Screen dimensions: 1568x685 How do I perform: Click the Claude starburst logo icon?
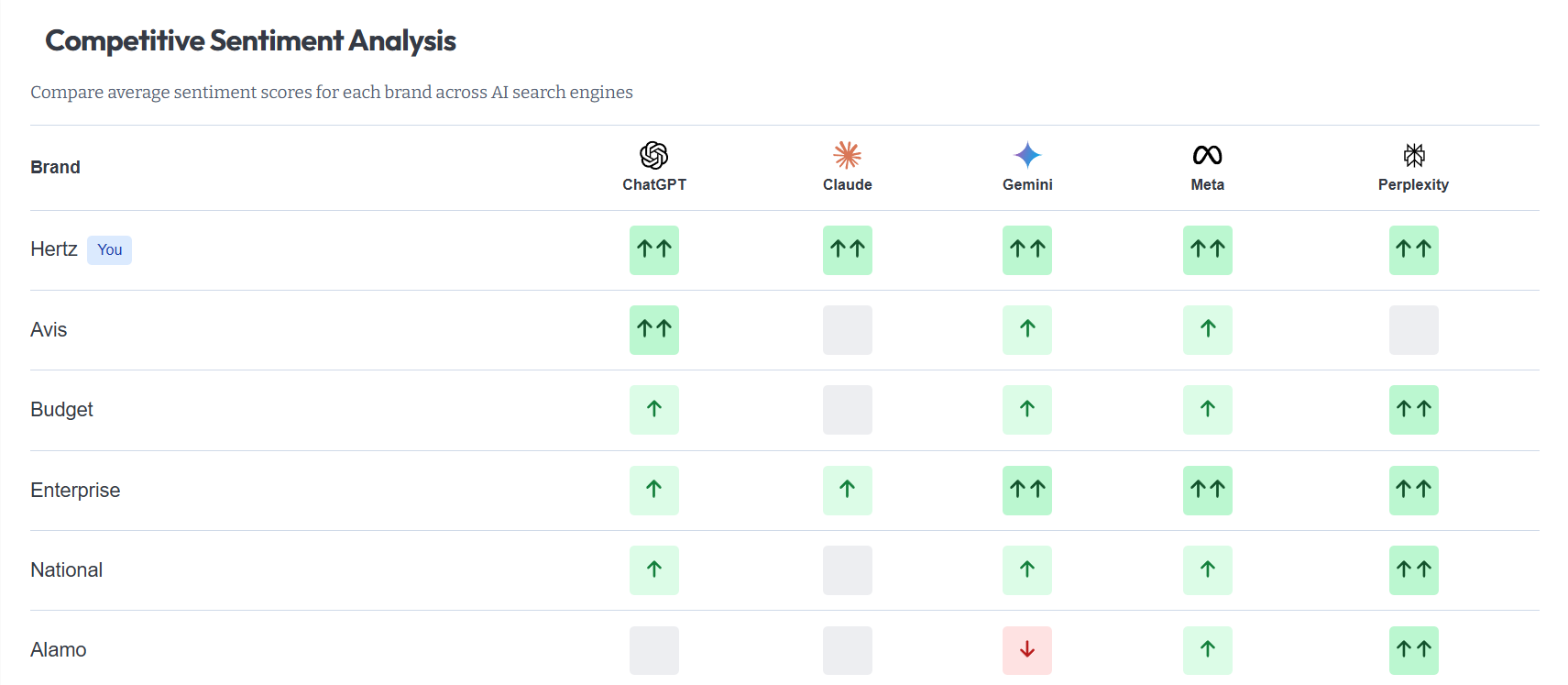[x=847, y=155]
